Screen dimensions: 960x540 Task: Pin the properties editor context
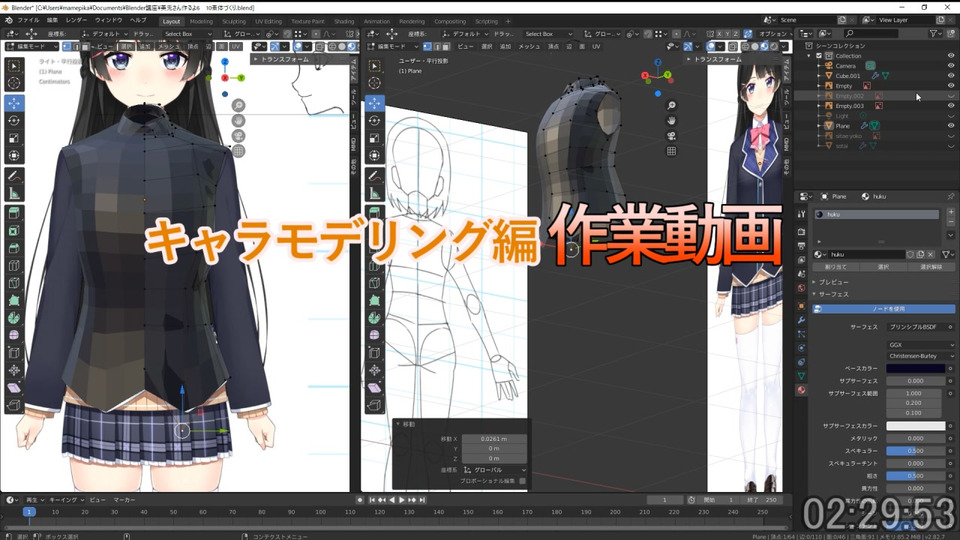[x=950, y=197]
